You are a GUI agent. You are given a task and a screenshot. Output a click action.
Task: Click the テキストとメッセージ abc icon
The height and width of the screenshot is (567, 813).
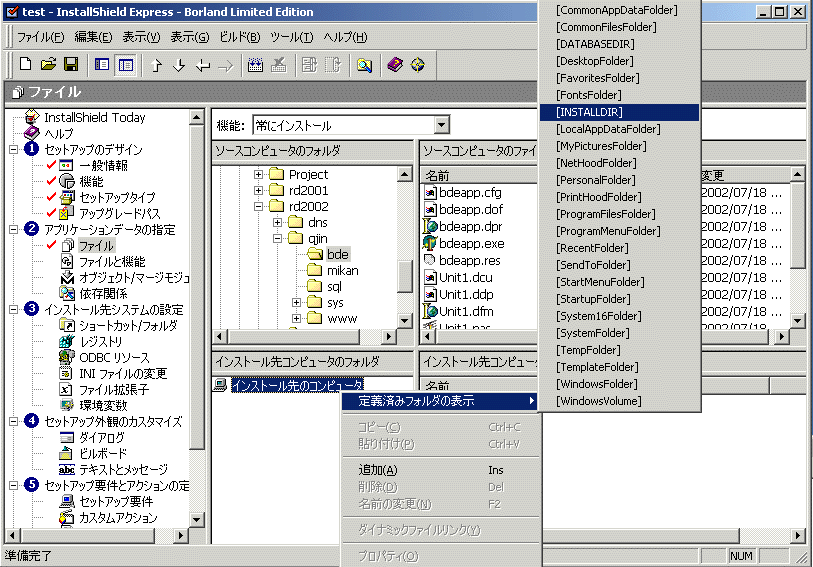click(x=66, y=470)
